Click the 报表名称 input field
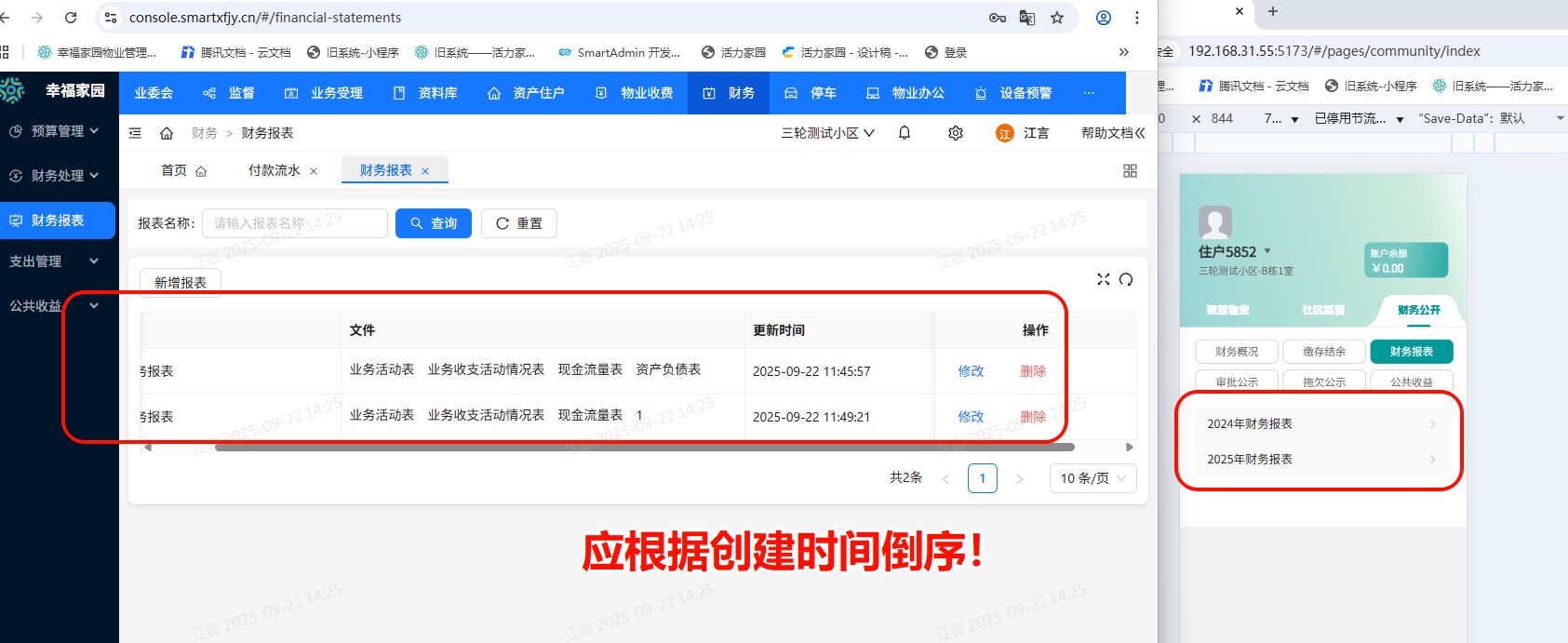The width and height of the screenshot is (1568, 643). pos(294,223)
